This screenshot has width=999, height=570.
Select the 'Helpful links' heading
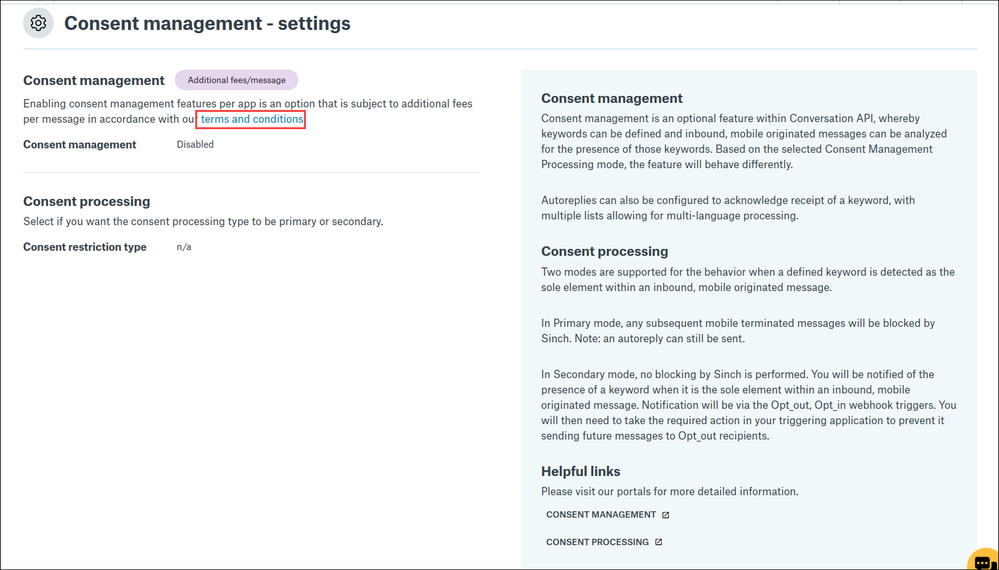pyautogui.click(x=580, y=471)
